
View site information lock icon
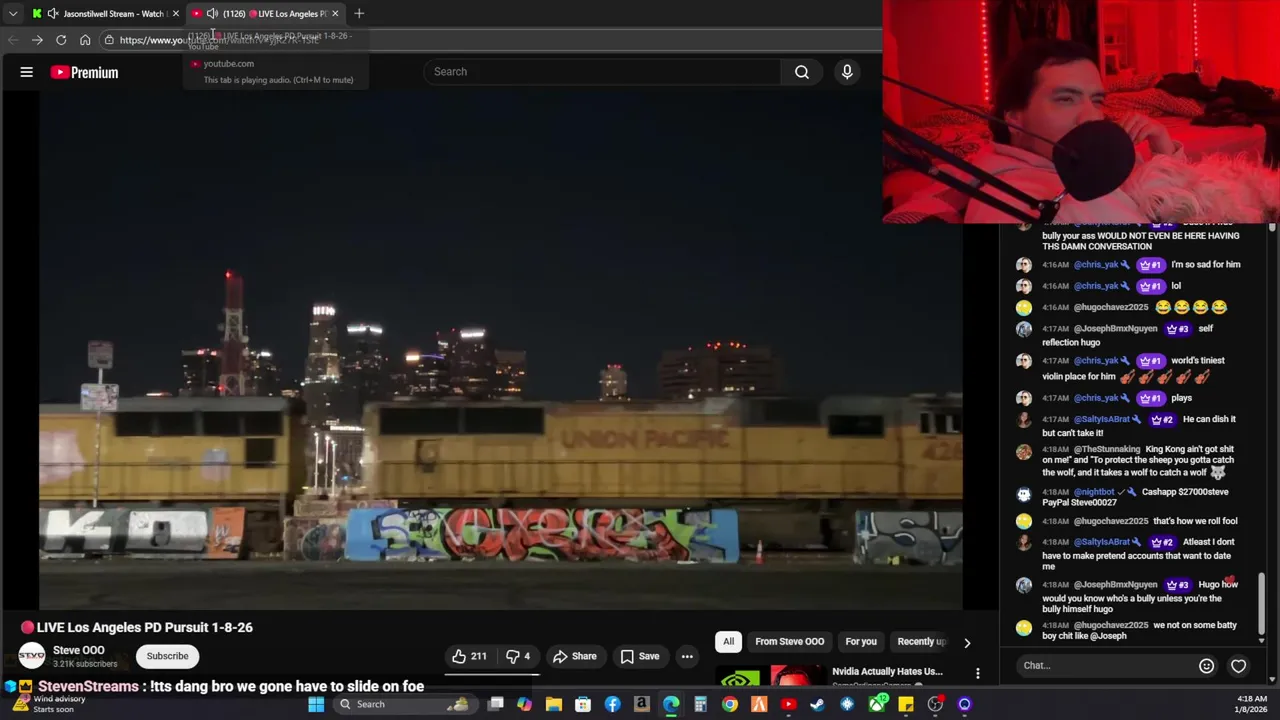[109, 40]
